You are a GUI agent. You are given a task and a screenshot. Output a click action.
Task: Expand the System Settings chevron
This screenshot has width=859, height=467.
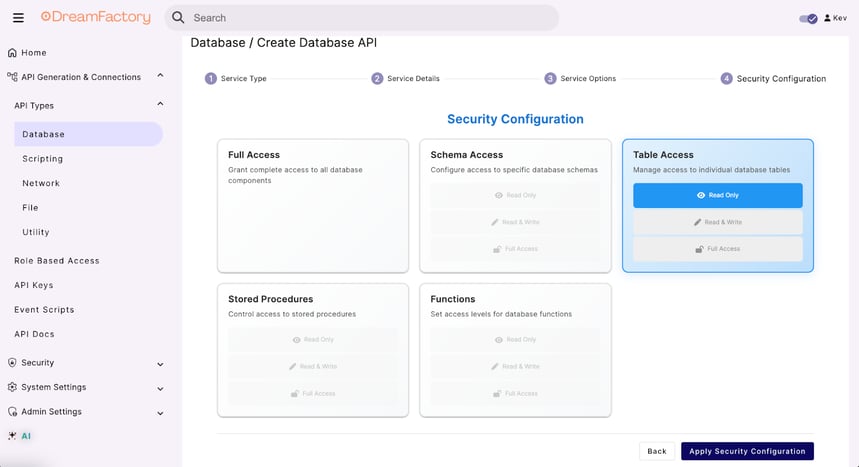(160, 389)
